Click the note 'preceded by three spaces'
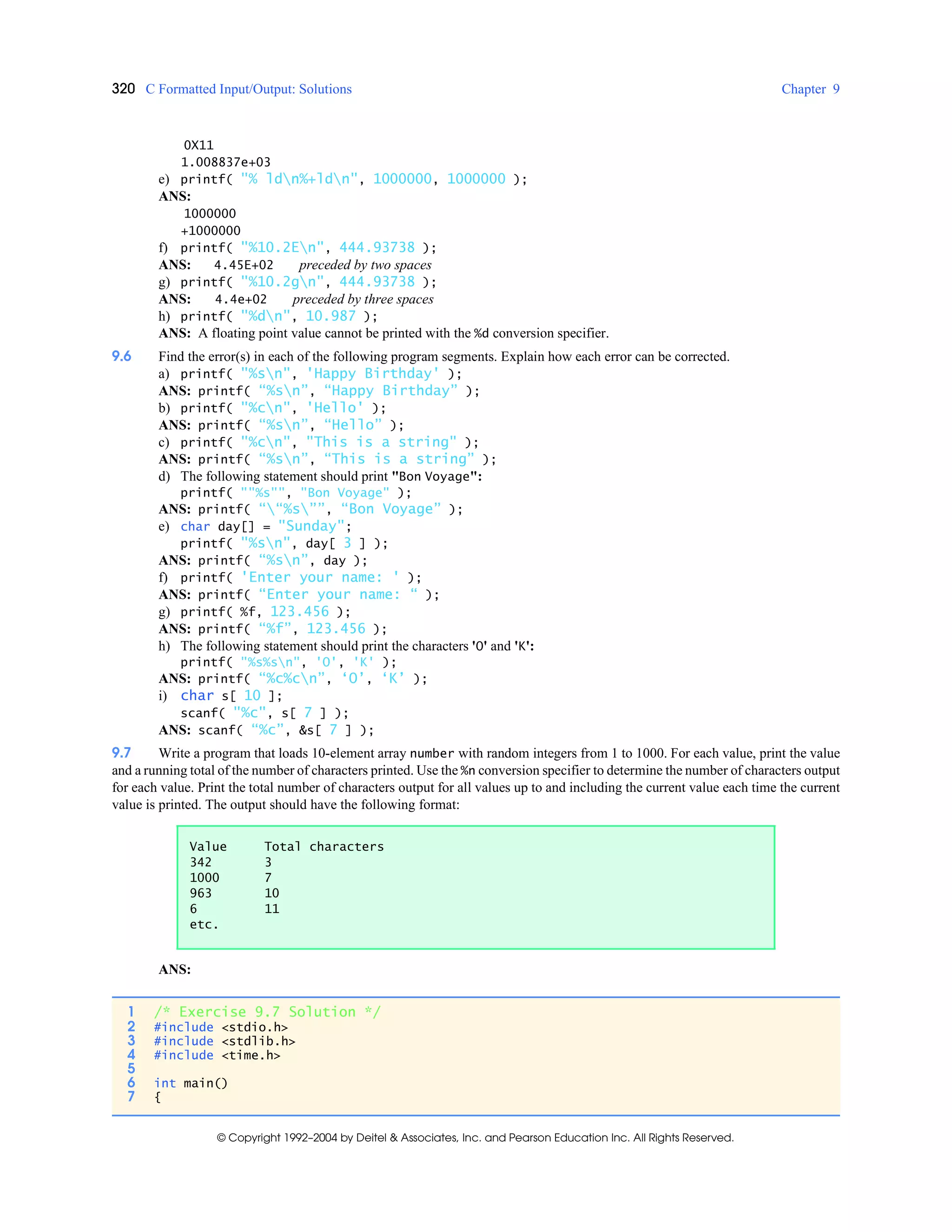 click(363, 299)
